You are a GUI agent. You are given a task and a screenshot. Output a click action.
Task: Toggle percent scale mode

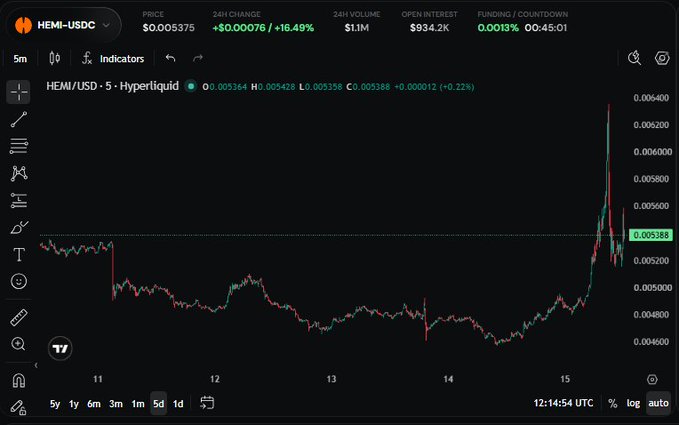pos(612,403)
